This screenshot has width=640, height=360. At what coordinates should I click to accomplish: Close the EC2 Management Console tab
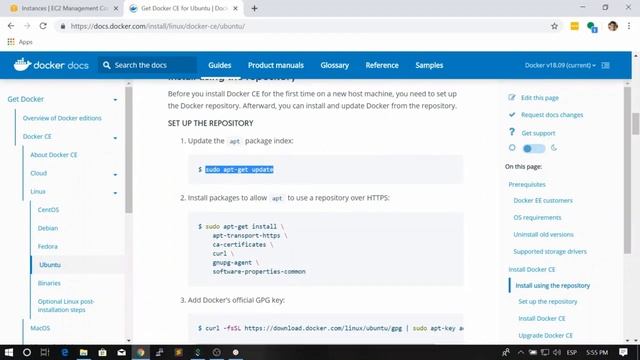point(116,8)
